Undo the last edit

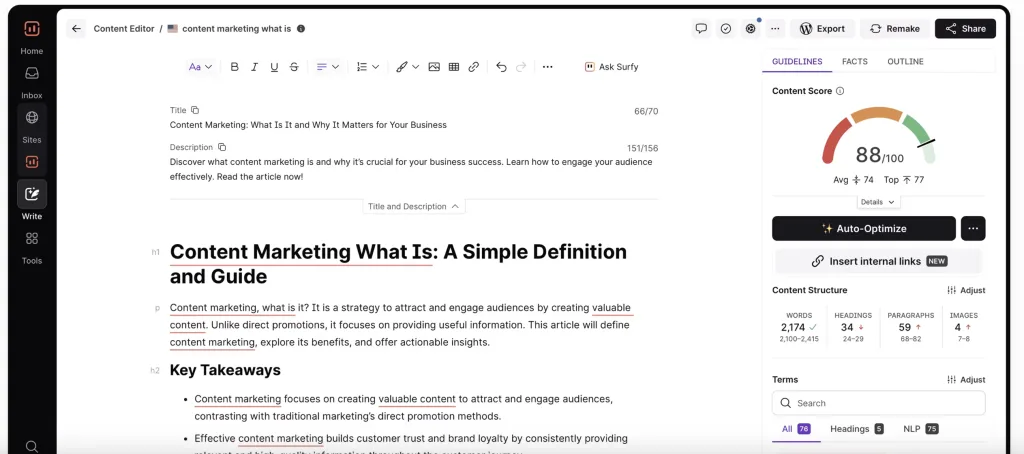pos(501,67)
